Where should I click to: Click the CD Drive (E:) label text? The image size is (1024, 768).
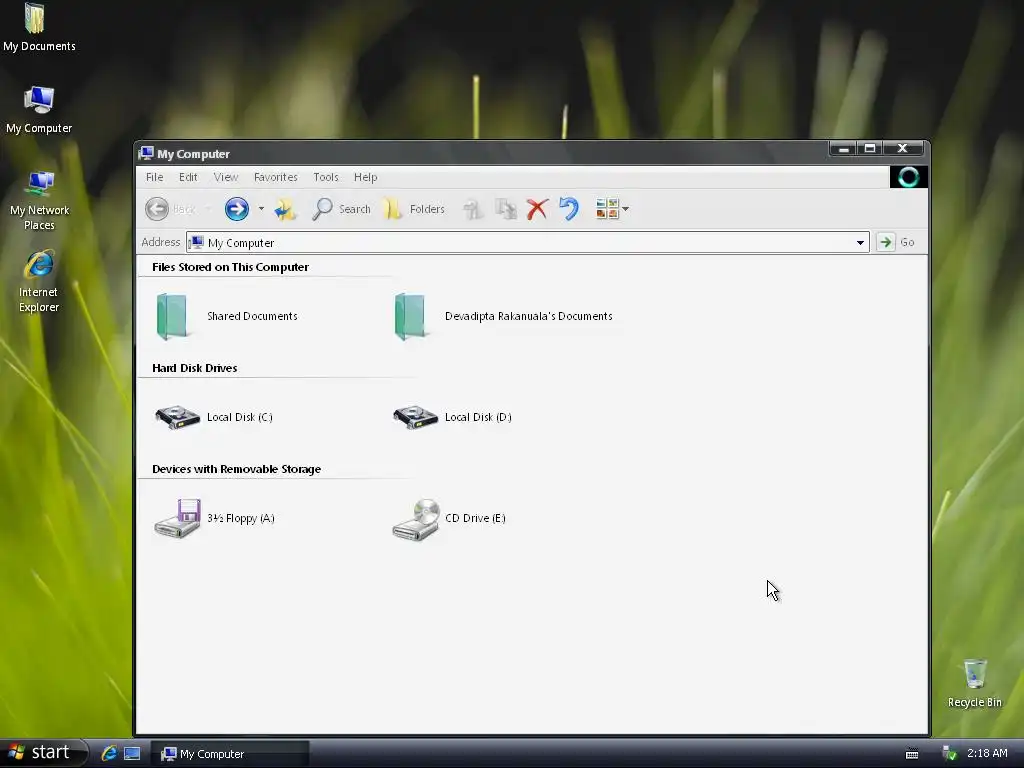pyautogui.click(x=475, y=518)
